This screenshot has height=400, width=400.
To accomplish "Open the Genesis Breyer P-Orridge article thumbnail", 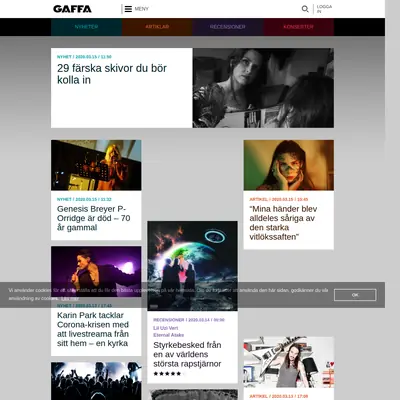I will pos(96,165).
